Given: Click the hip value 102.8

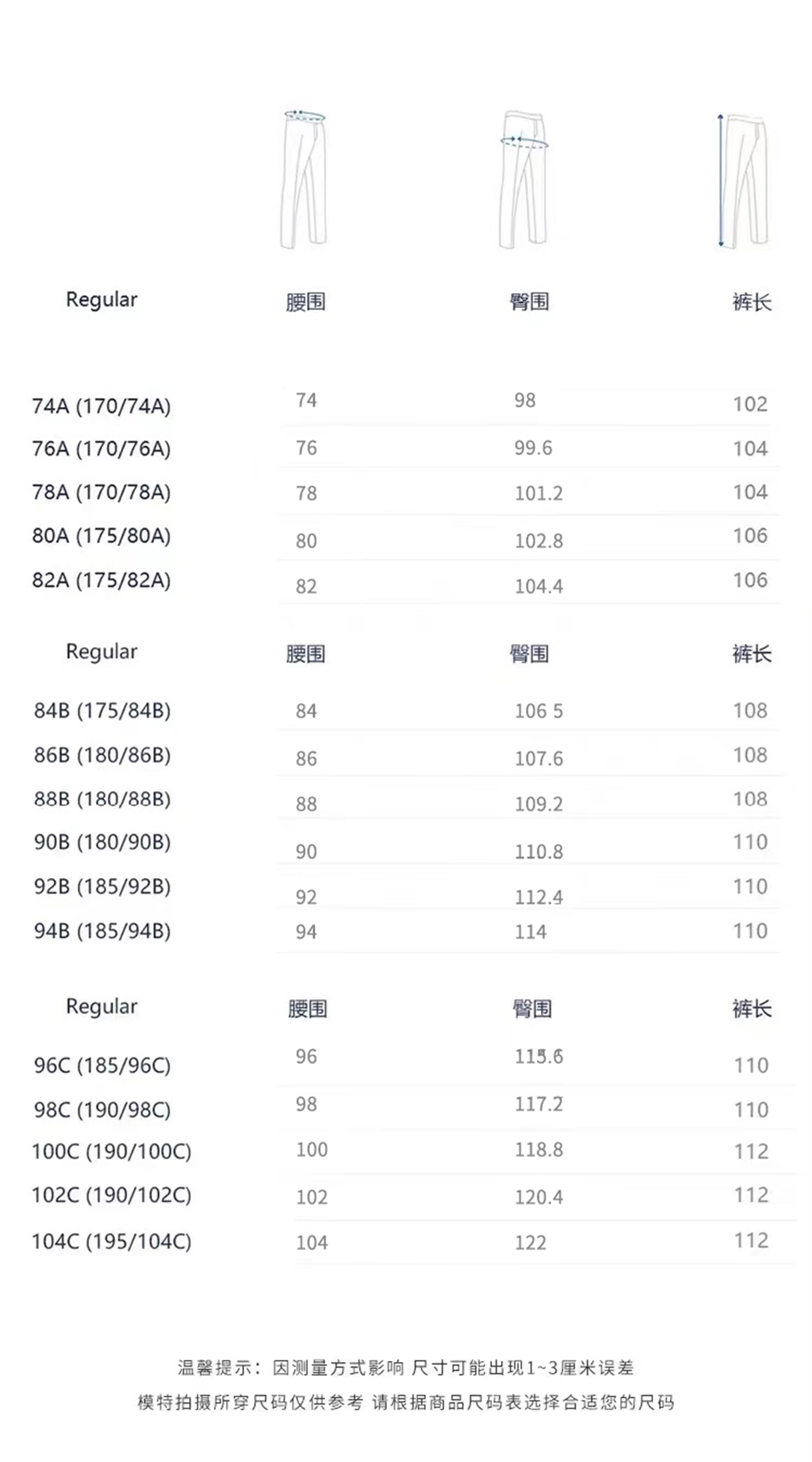Looking at the screenshot, I should (x=539, y=541).
